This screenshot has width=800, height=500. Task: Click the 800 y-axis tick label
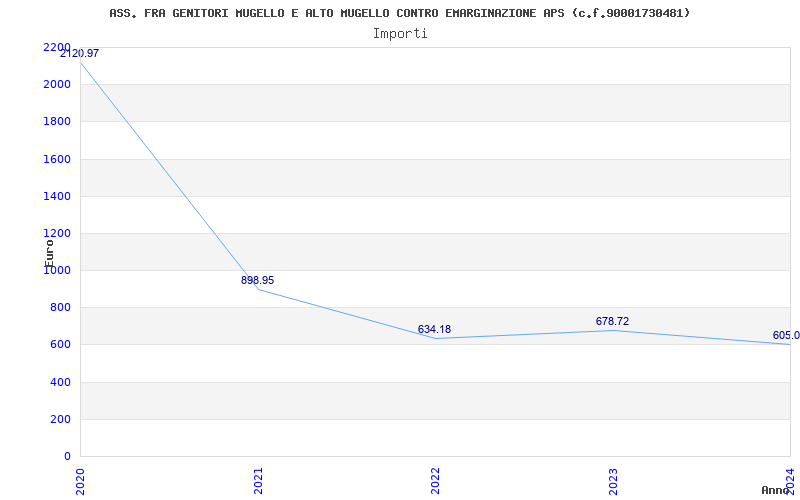click(x=60, y=308)
